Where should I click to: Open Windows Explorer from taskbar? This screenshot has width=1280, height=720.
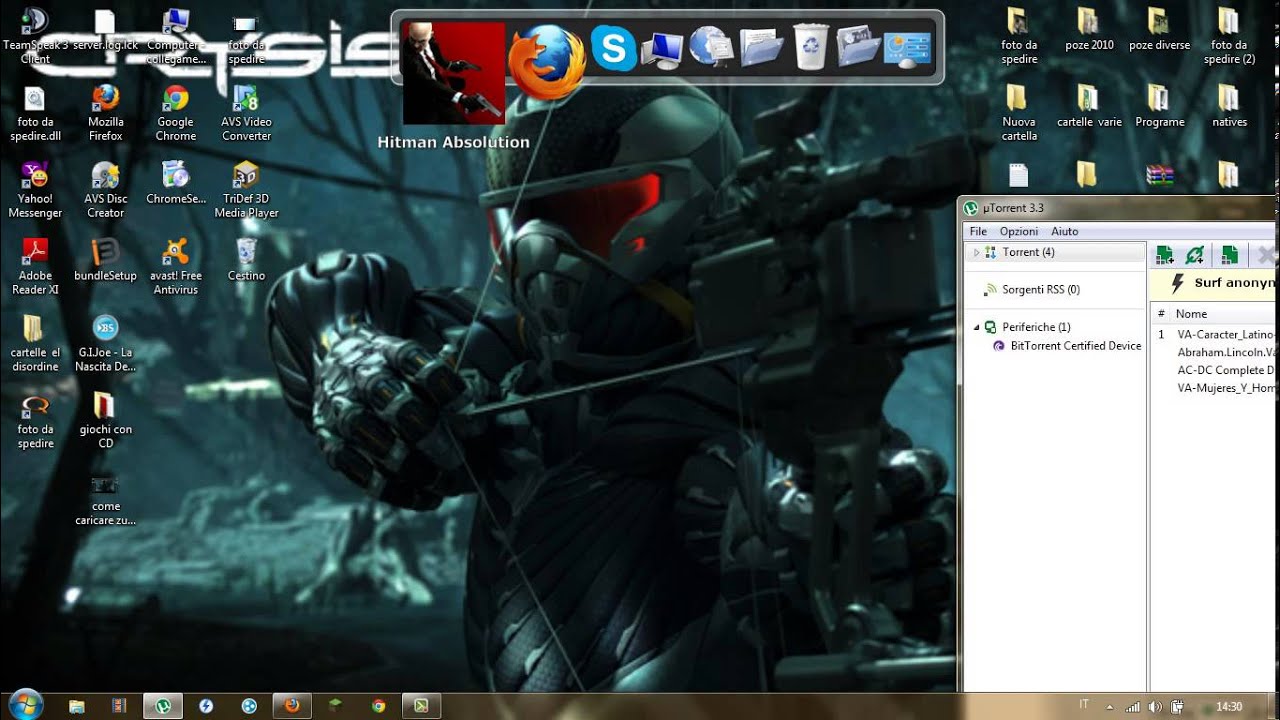point(77,706)
